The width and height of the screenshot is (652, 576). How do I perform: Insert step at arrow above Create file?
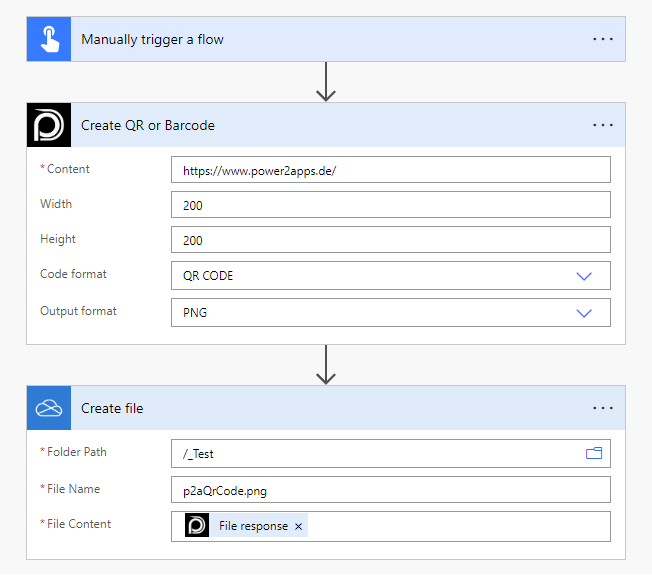pos(325,365)
